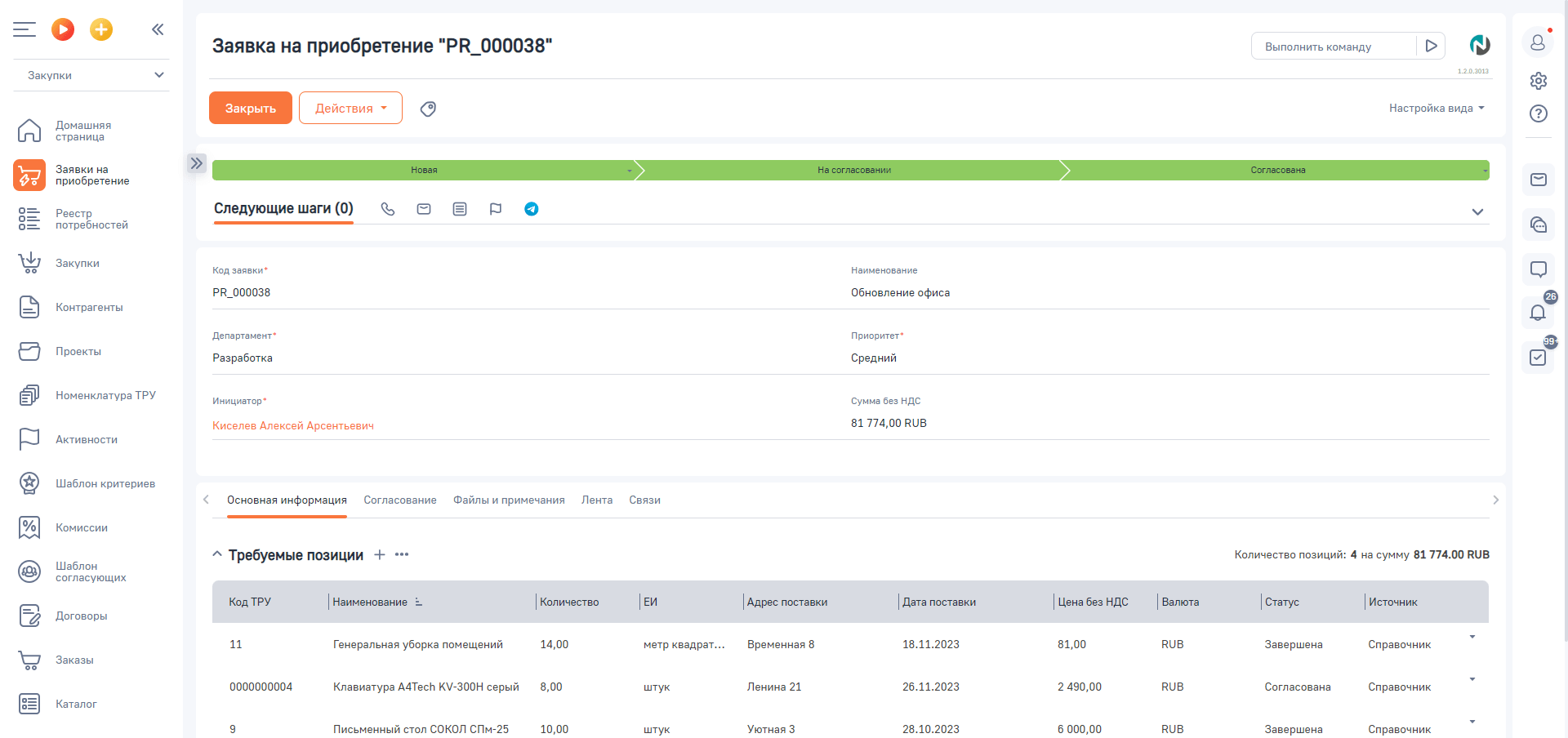Open Настройка вида dropdown

[1437, 108]
